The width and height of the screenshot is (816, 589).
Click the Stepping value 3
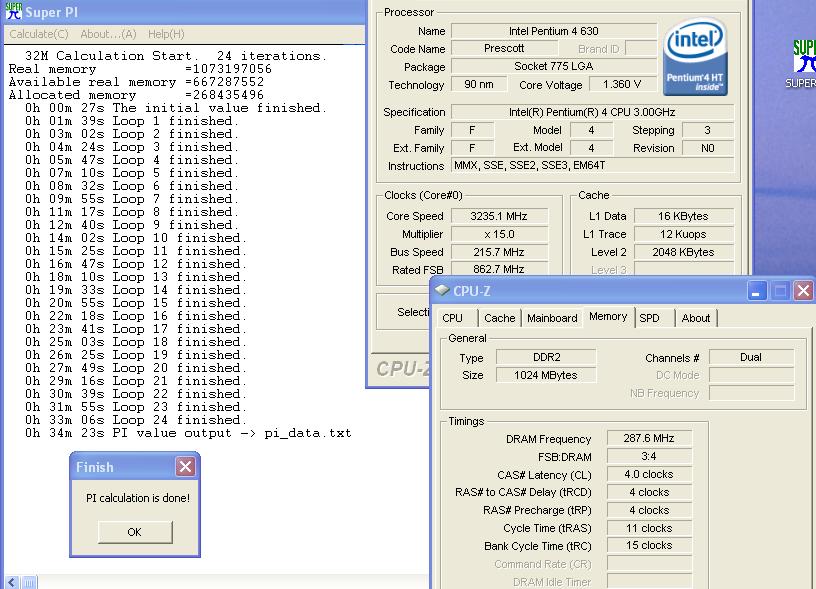[x=708, y=130]
